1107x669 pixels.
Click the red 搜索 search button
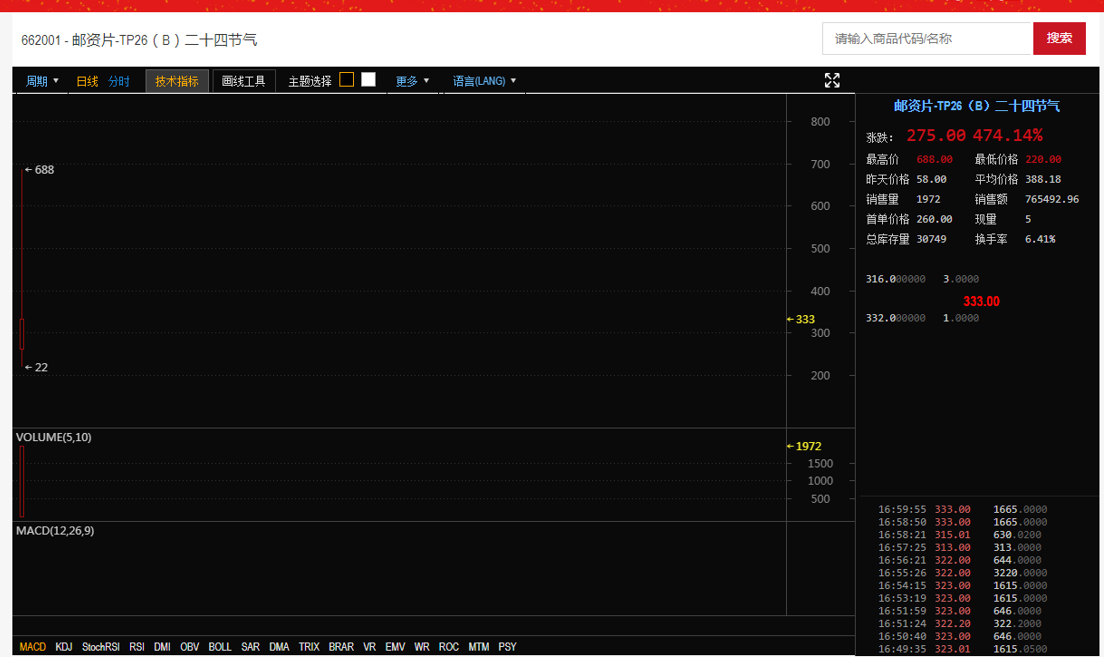click(1059, 38)
